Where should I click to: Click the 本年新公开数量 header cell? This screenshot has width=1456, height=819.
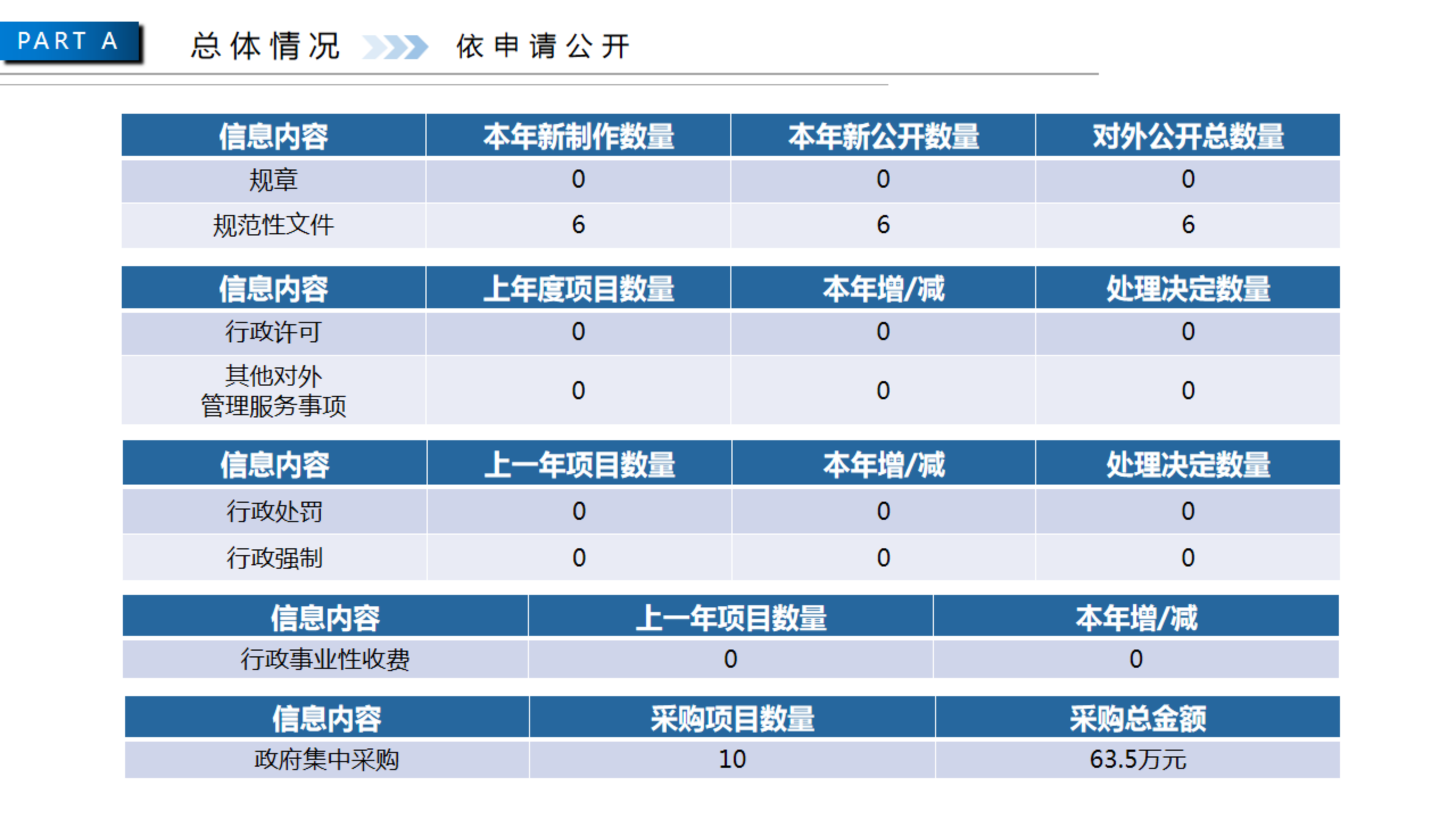click(x=883, y=135)
